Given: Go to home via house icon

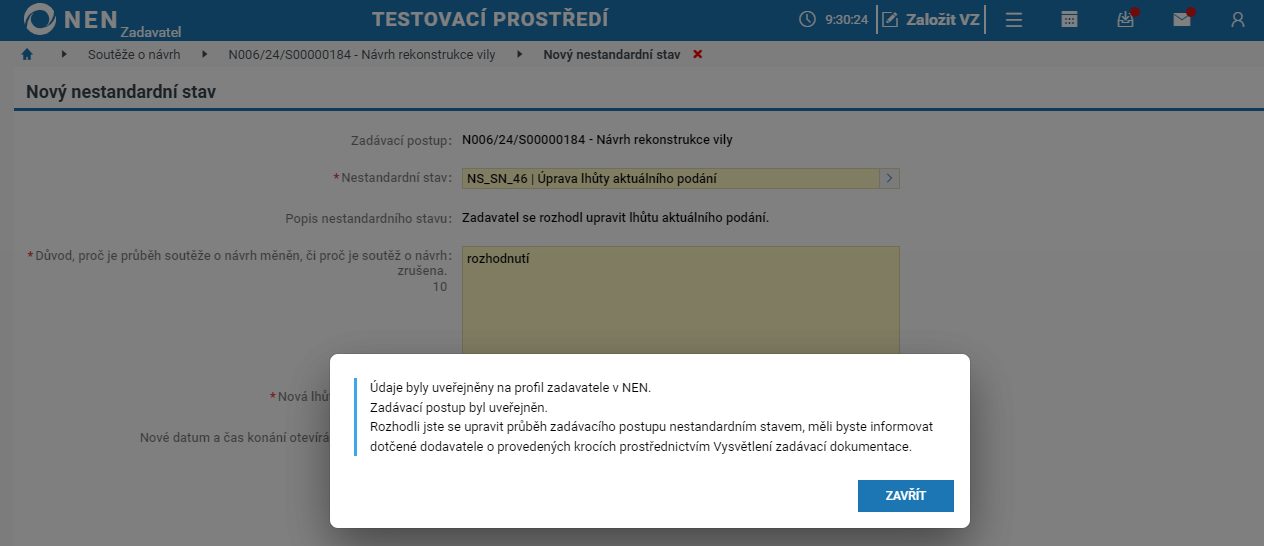Looking at the screenshot, I should [27, 54].
